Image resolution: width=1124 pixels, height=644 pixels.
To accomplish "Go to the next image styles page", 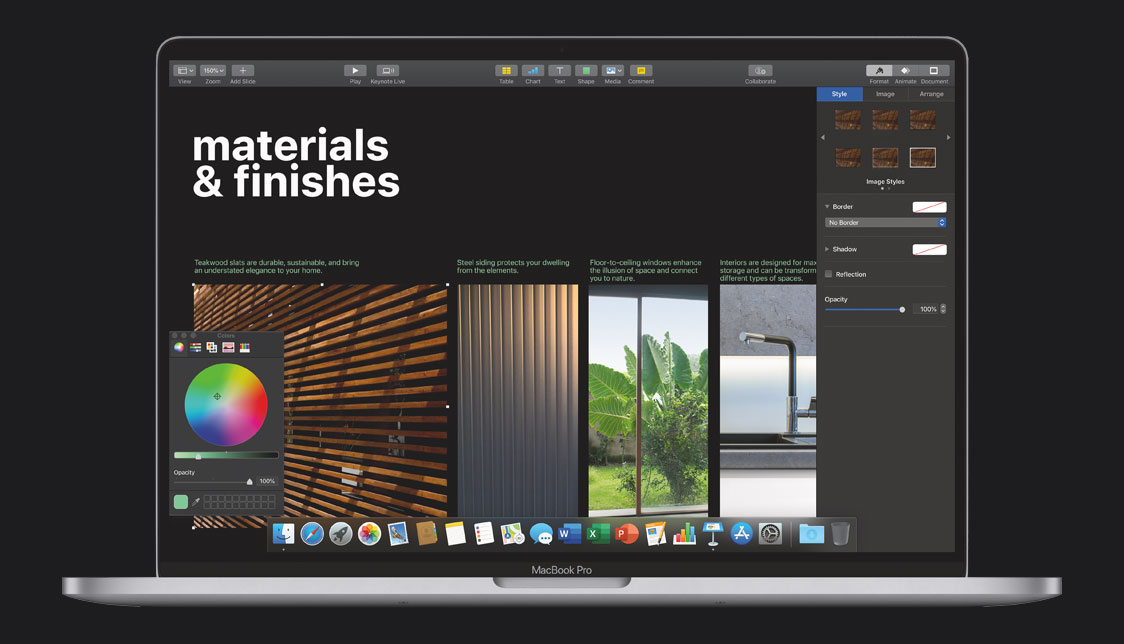I will [948, 137].
